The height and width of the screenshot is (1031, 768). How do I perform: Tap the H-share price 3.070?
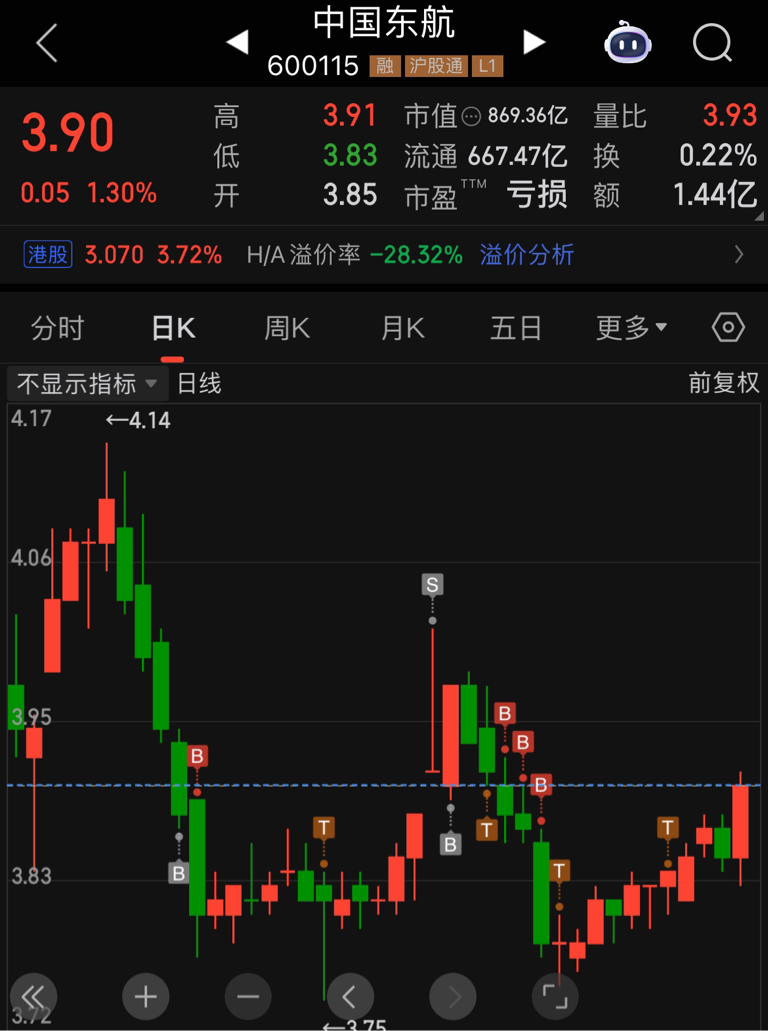coord(114,254)
